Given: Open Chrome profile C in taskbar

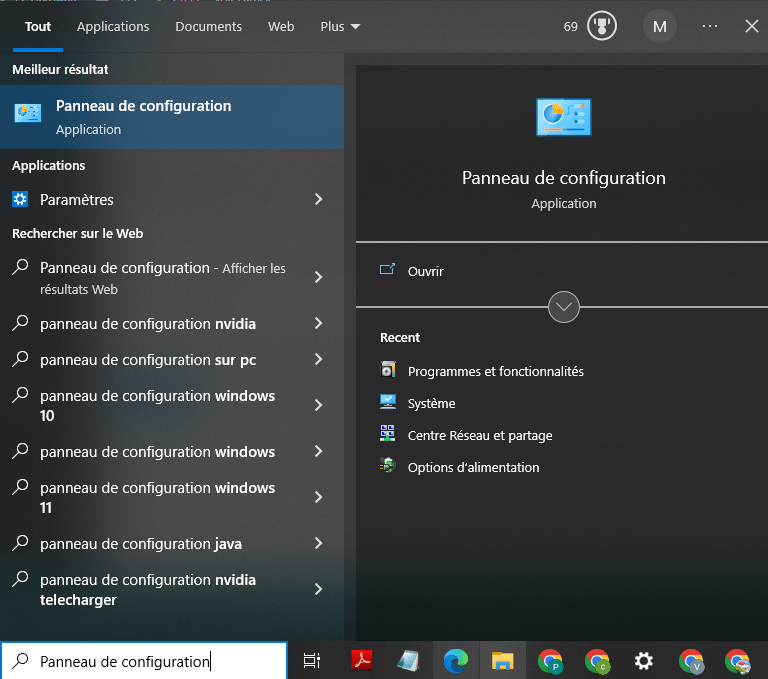Looking at the screenshot, I should point(597,660).
